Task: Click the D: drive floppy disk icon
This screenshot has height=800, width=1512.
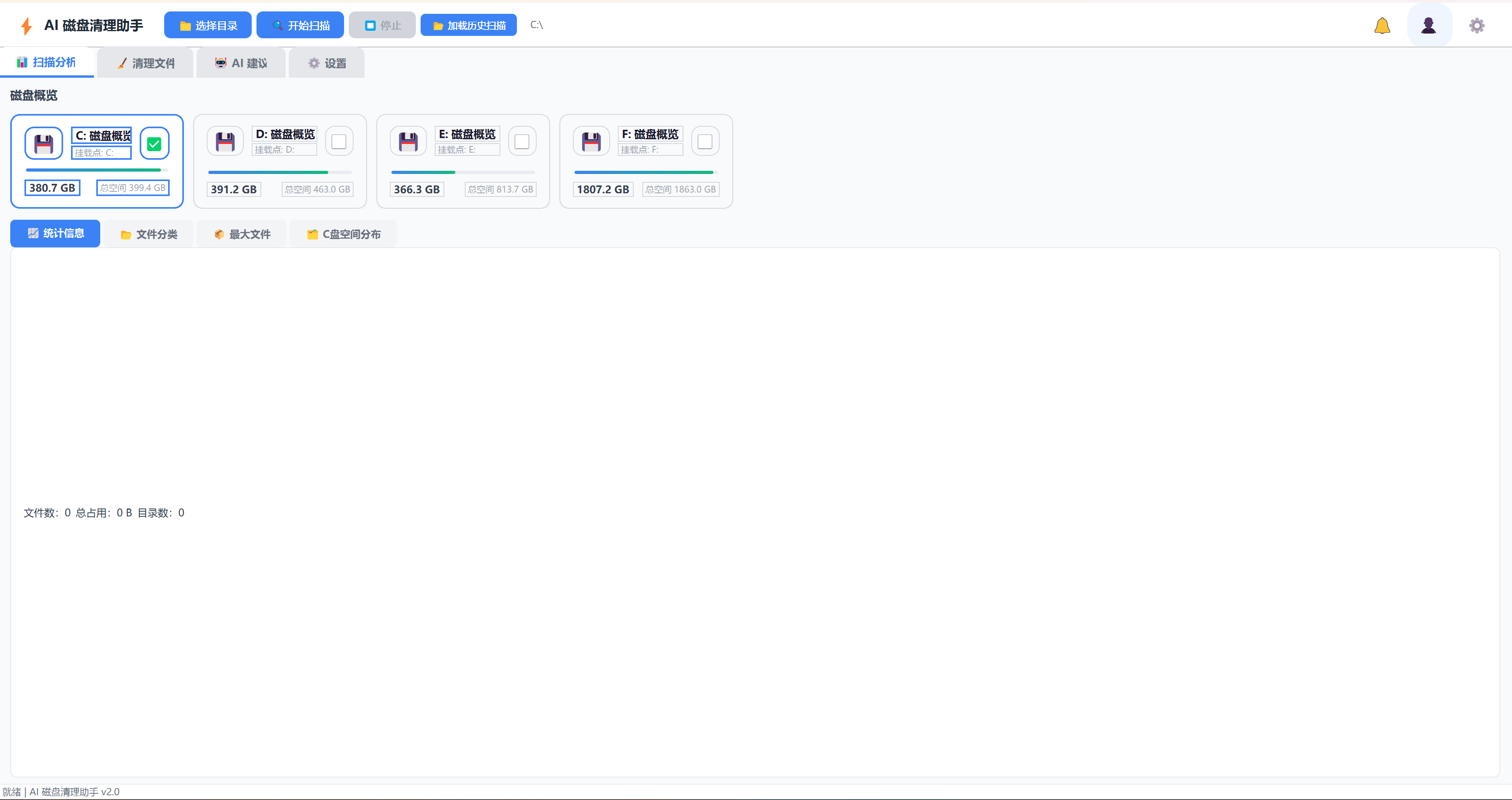Action: coord(225,142)
